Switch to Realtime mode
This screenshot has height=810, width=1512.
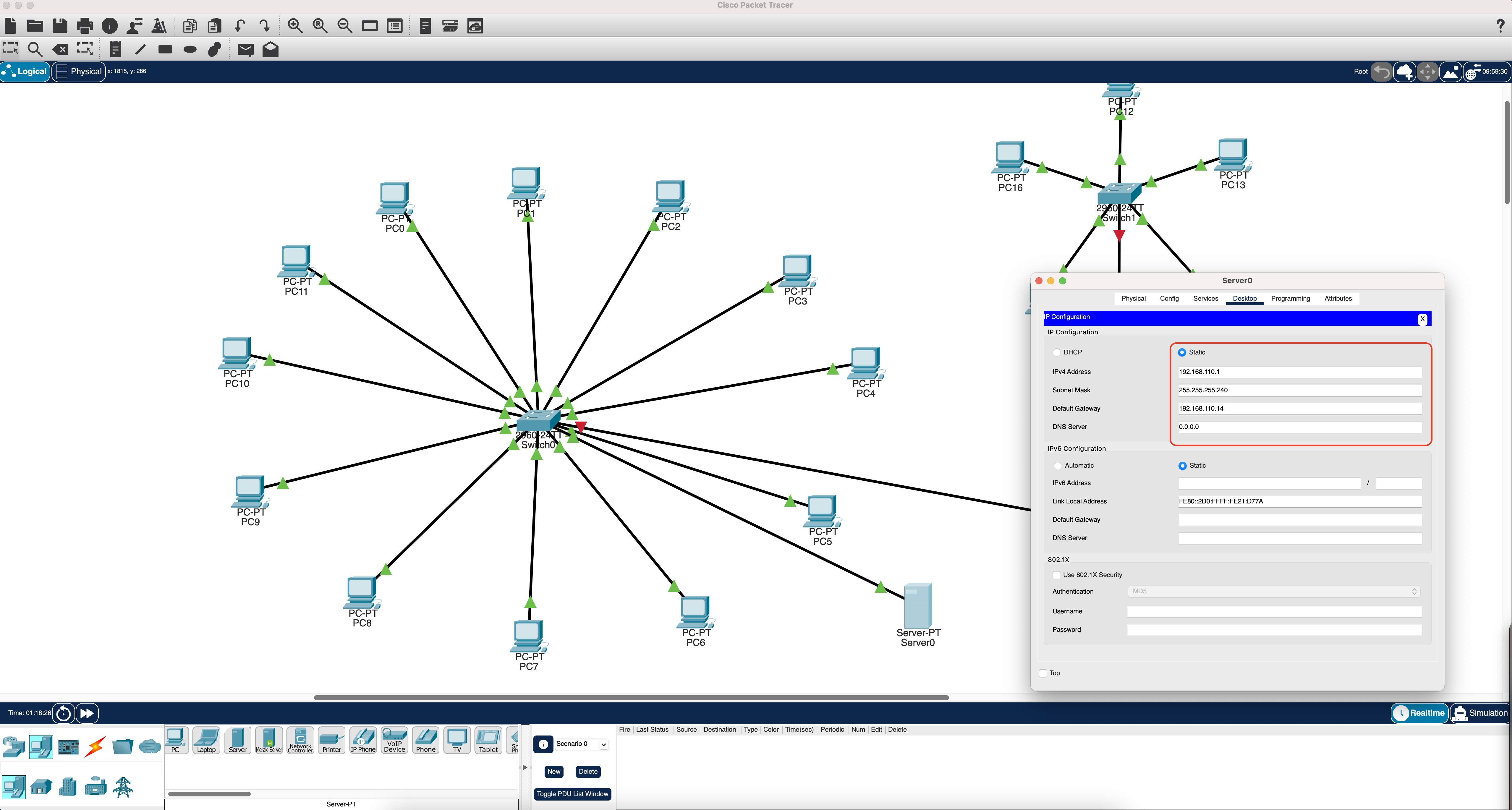pos(1420,713)
